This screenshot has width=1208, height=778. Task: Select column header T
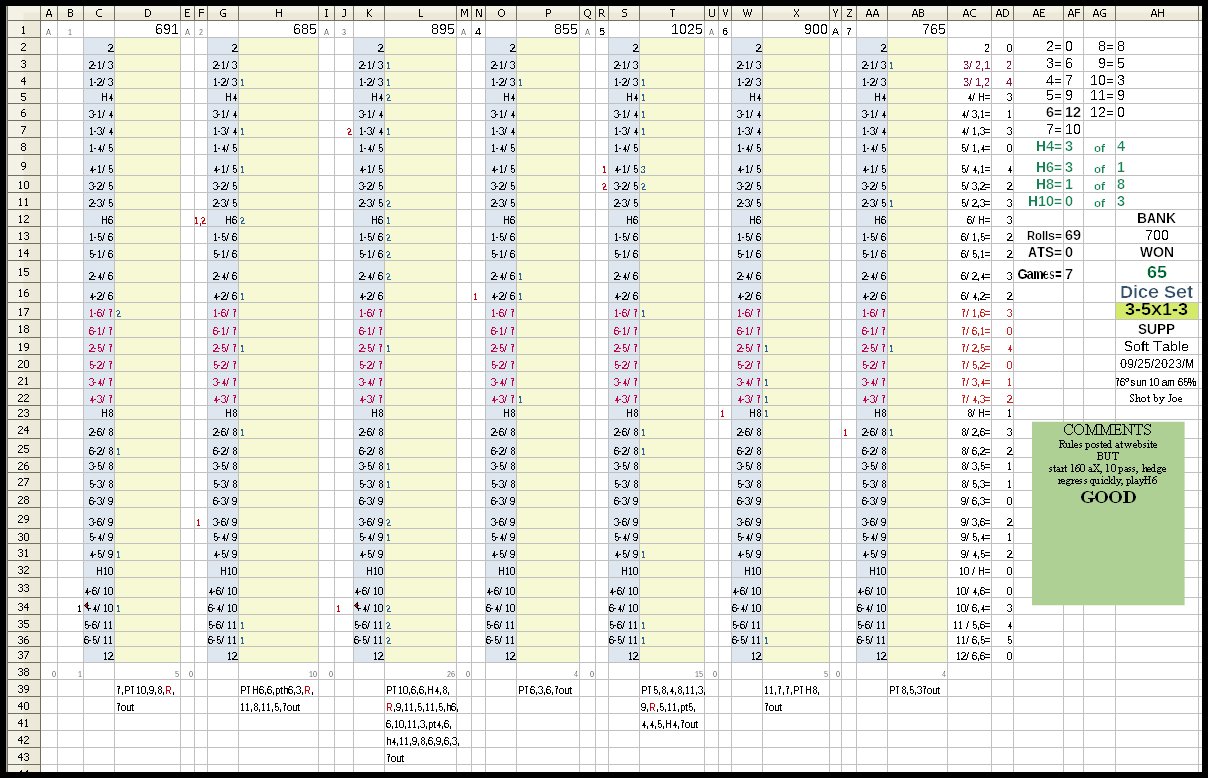click(671, 12)
